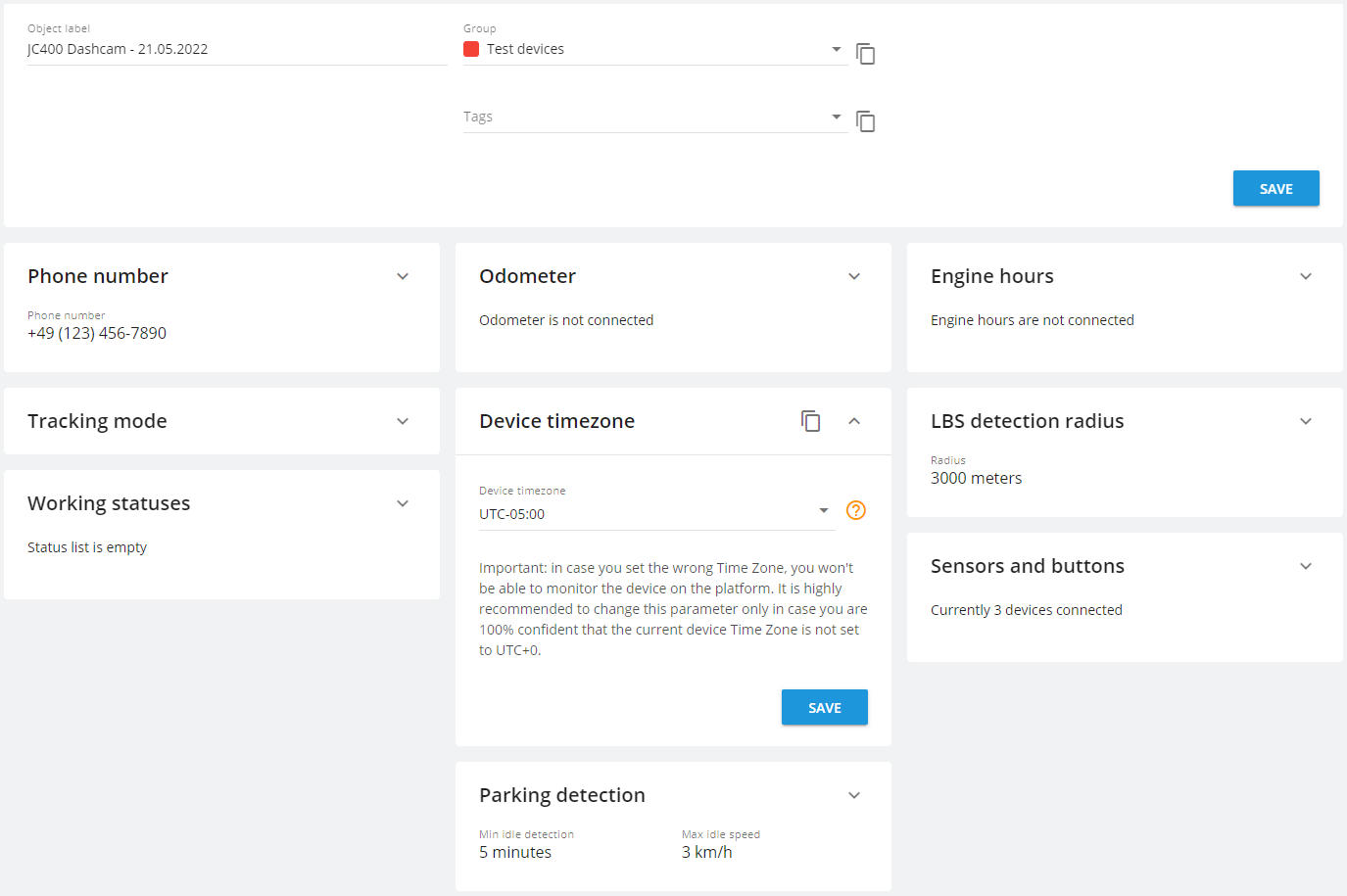The height and width of the screenshot is (896, 1347).
Task: Click the red Test devices group color
Action: point(471,49)
